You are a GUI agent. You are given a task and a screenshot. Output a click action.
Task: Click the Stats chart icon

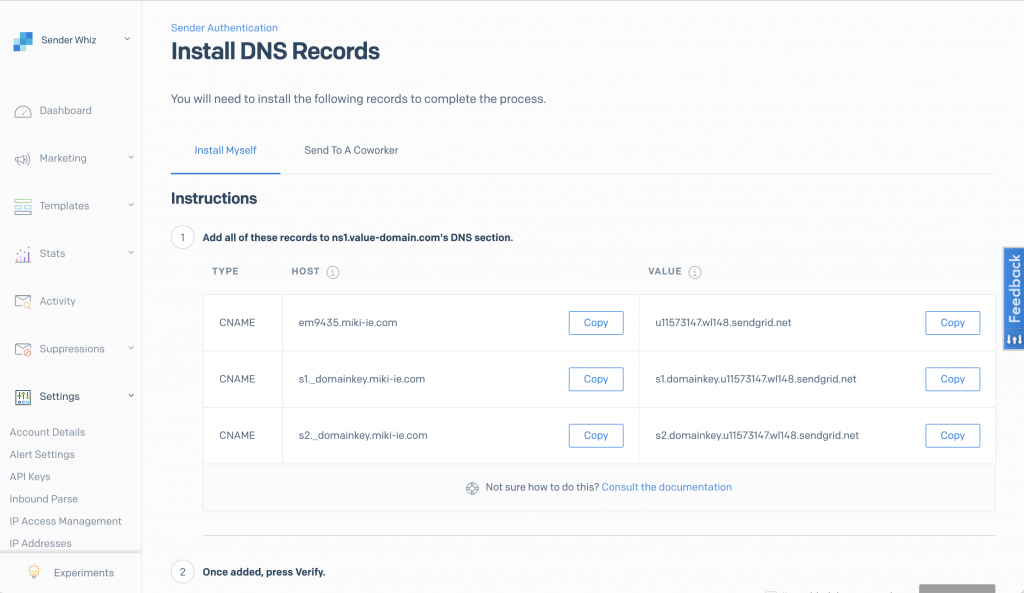click(23, 254)
